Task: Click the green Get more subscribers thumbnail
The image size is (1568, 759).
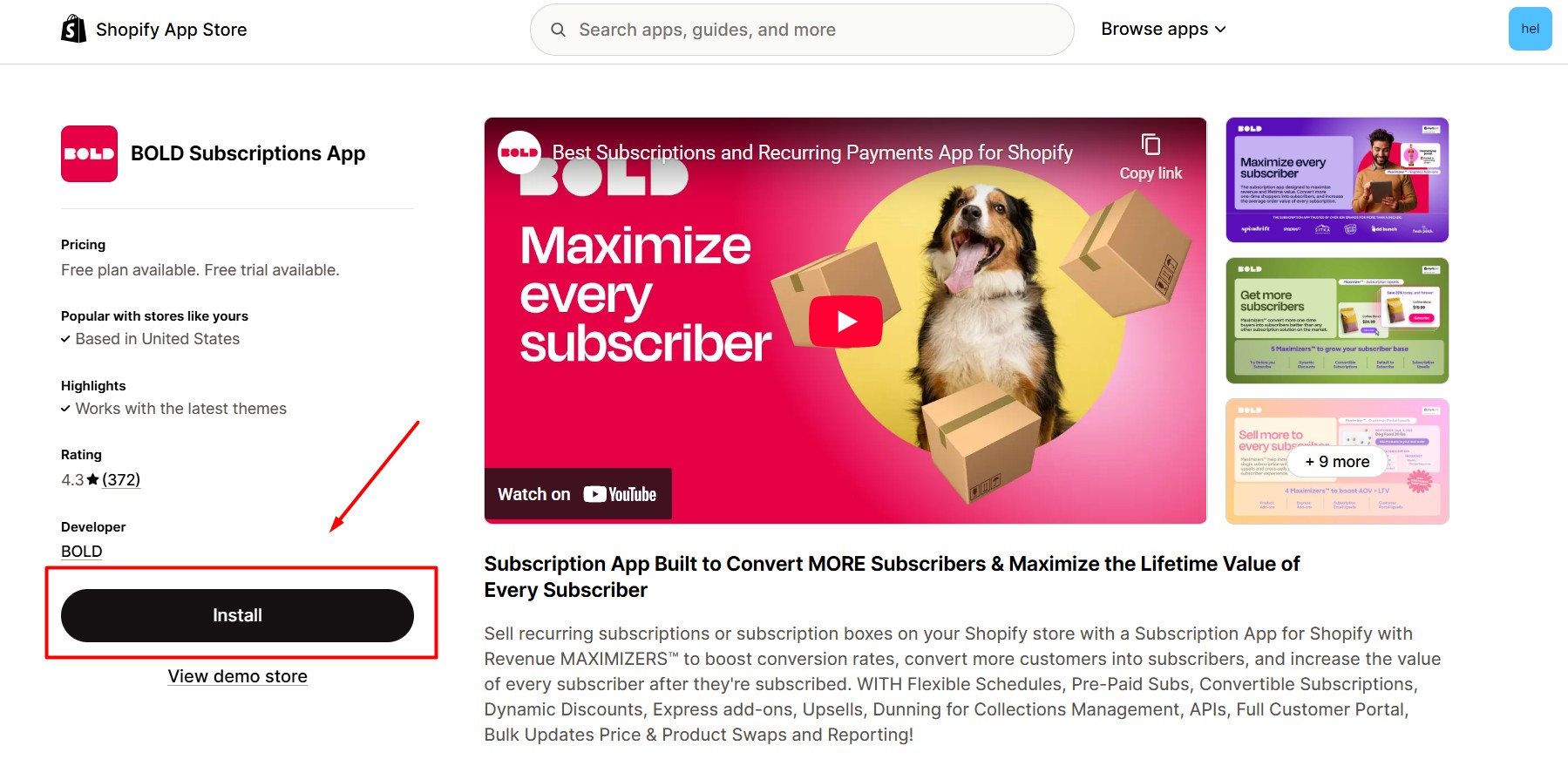Action: [1336, 321]
